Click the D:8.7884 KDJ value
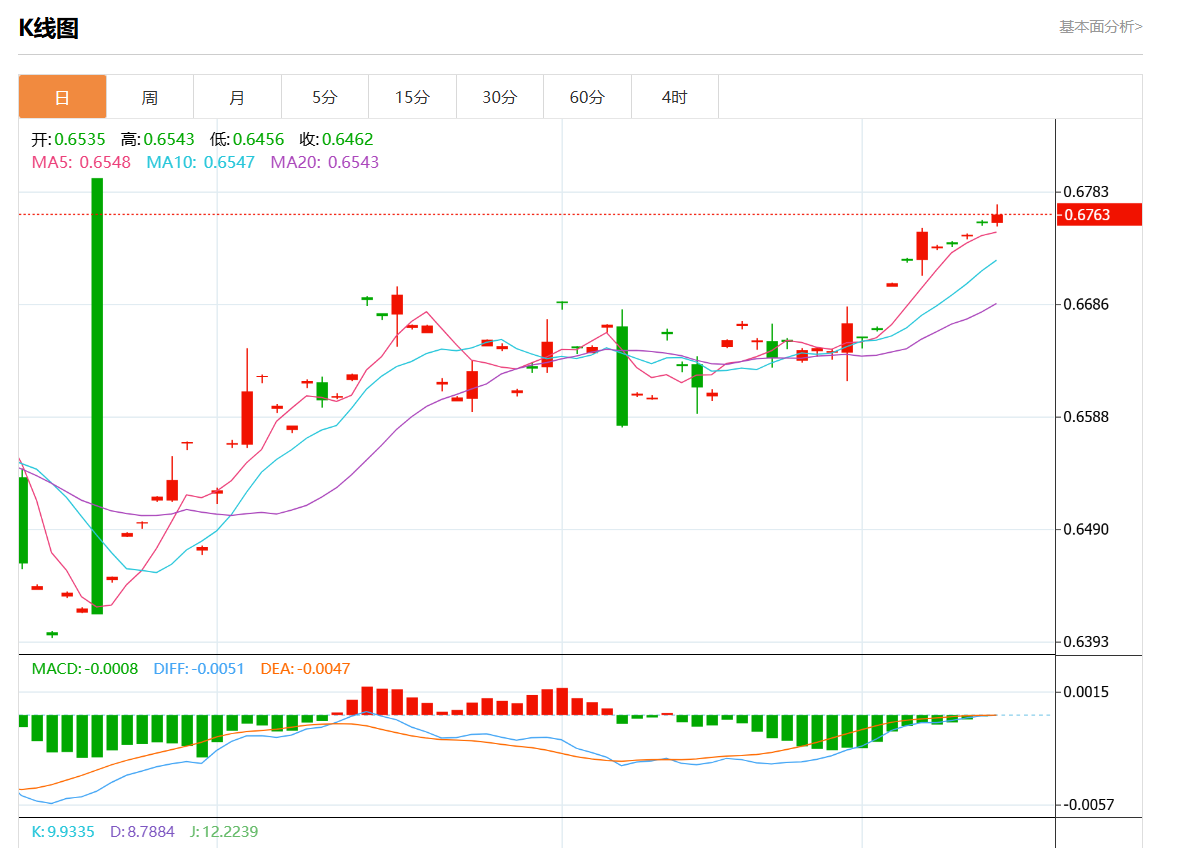 click(142, 831)
